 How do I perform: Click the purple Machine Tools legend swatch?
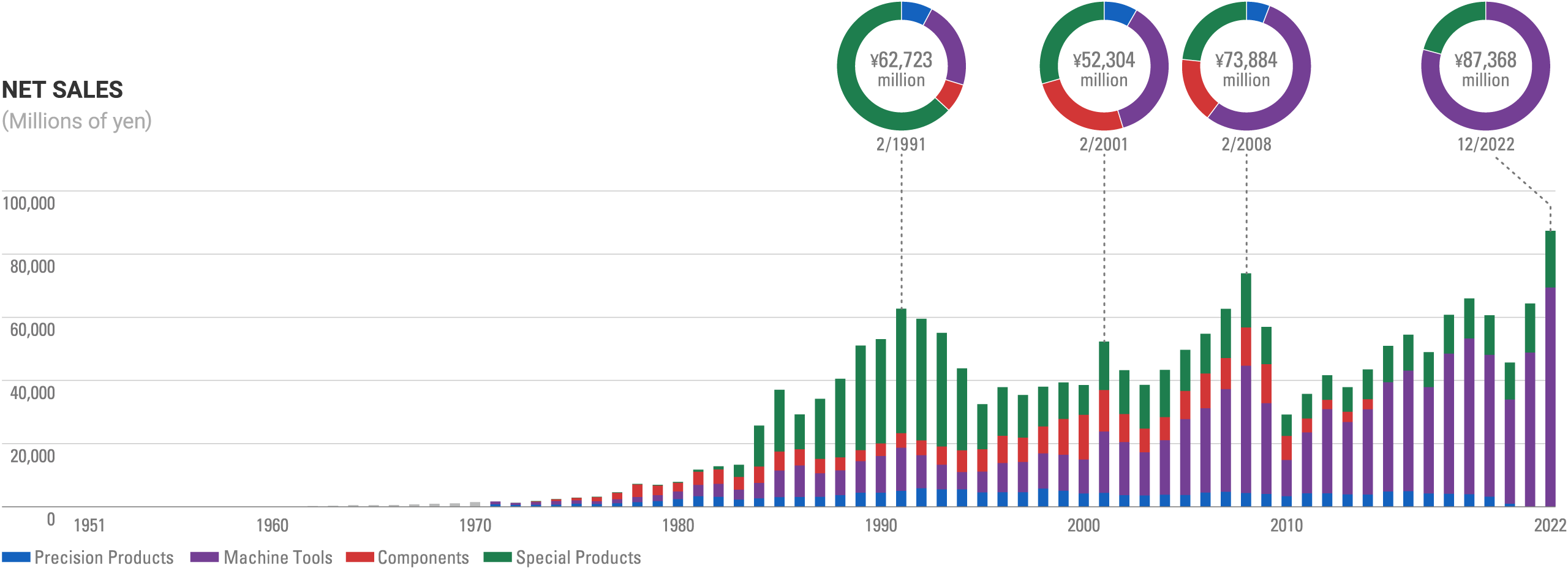pos(205,557)
